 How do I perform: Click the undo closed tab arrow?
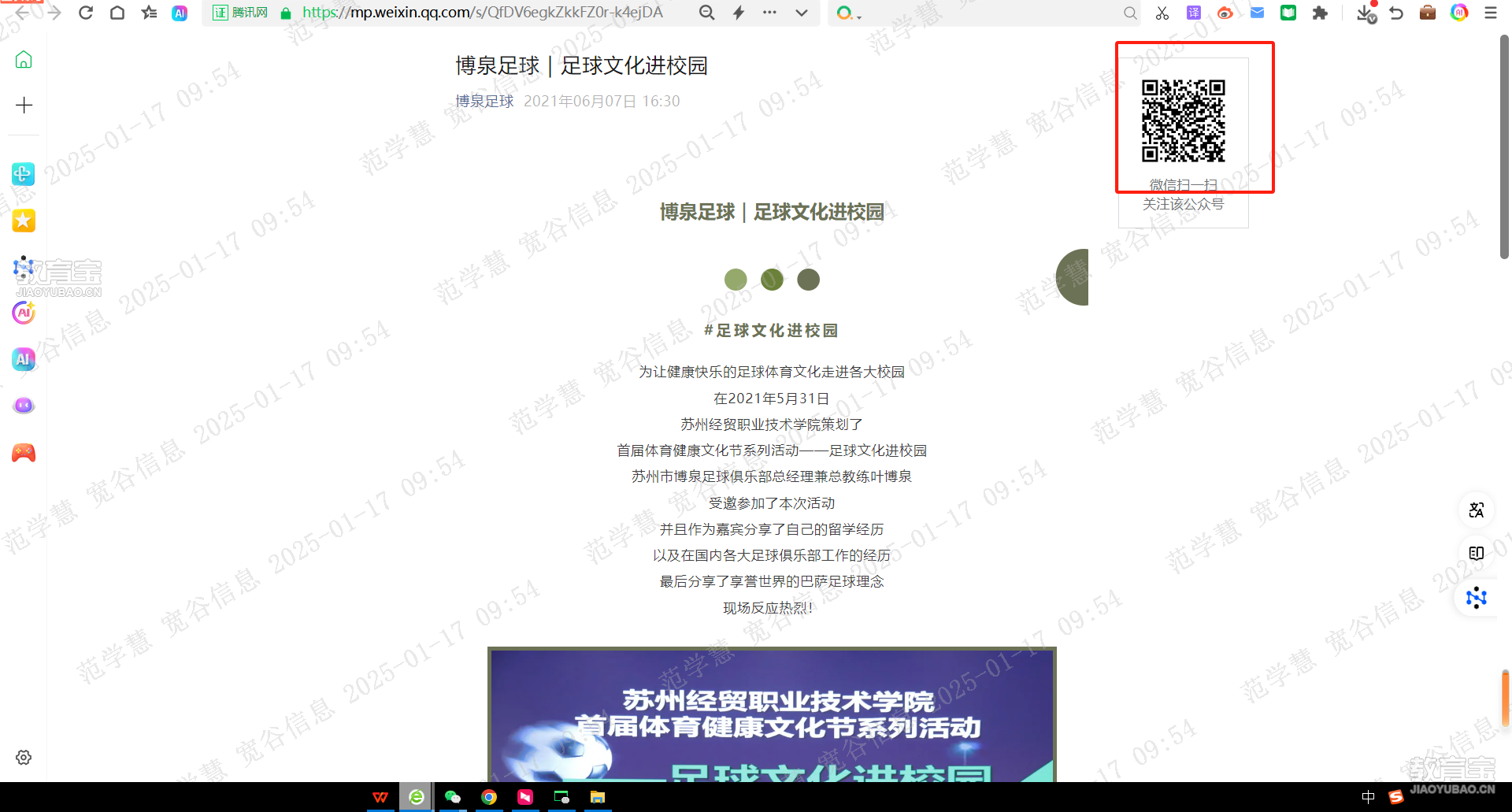[x=1396, y=13]
